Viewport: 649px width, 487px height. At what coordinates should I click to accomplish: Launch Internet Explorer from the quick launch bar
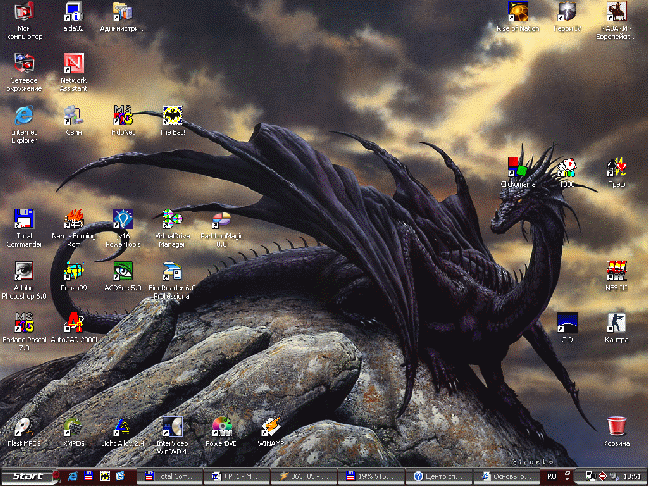pyautogui.click(x=73, y=476)
